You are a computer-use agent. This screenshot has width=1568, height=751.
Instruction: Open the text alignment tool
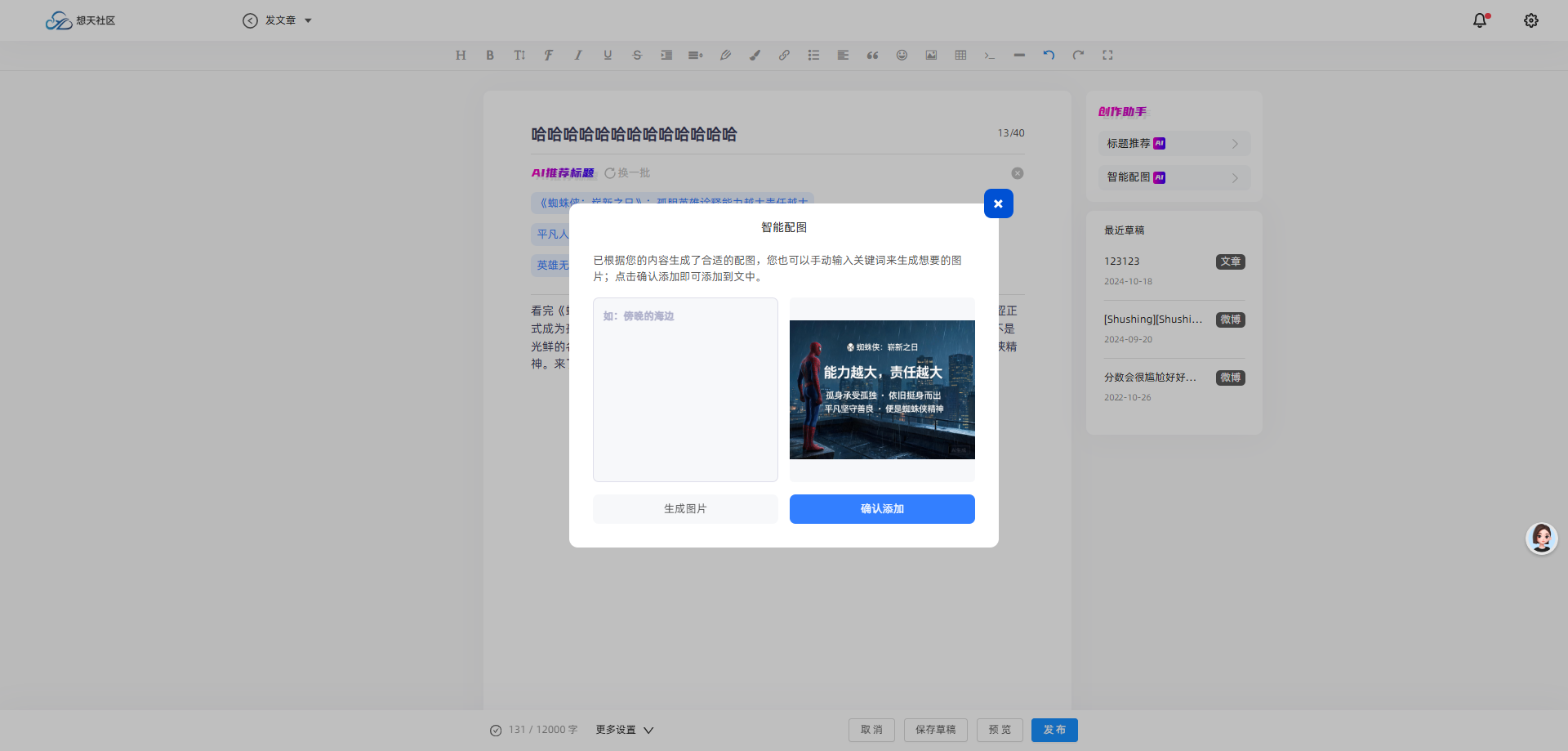(843, 55)
